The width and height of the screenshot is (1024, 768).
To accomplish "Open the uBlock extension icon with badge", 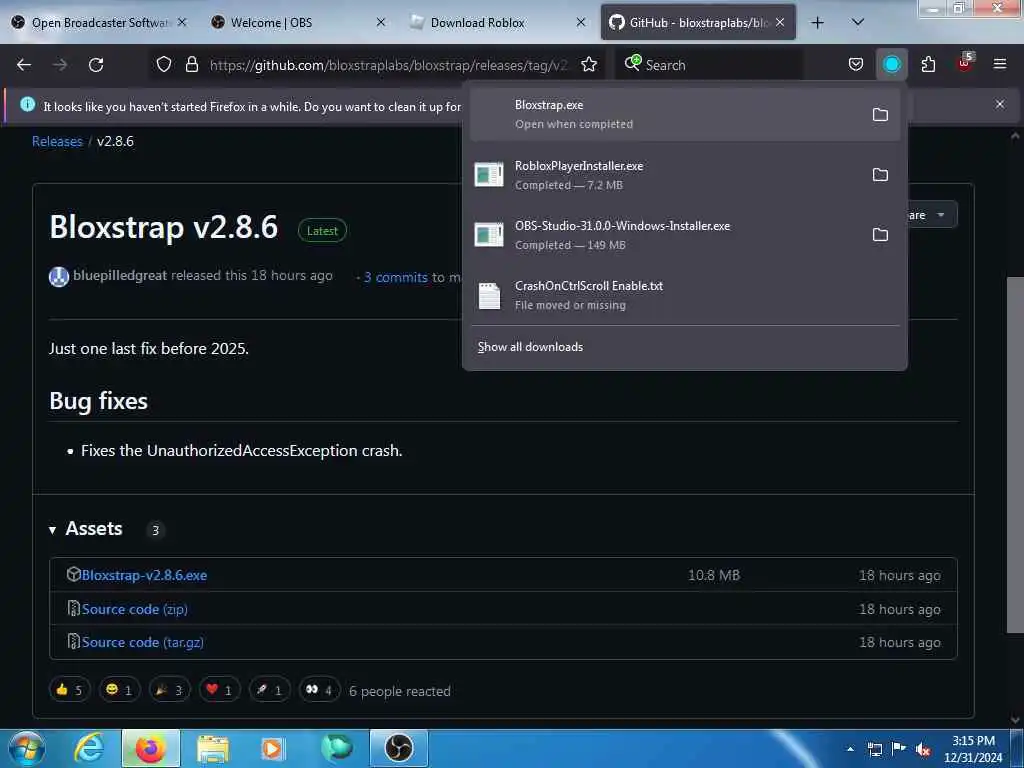I will pyautogui.click(x=965, y=63).
